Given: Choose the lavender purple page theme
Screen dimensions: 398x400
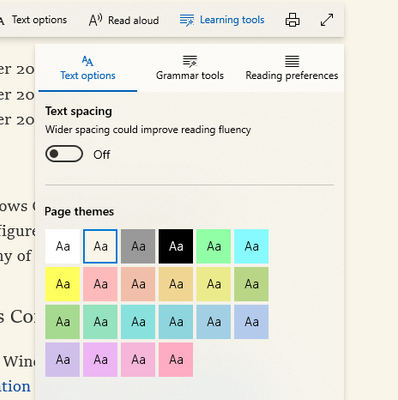Looking at the screenshot, I should pyautogui.click(x=63, y=360).
